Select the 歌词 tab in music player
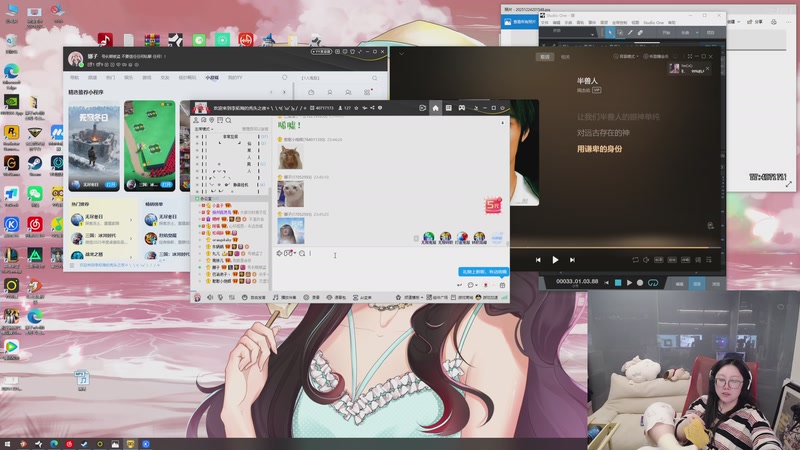This screenshot has height=450, width=800. pos(545,57)
